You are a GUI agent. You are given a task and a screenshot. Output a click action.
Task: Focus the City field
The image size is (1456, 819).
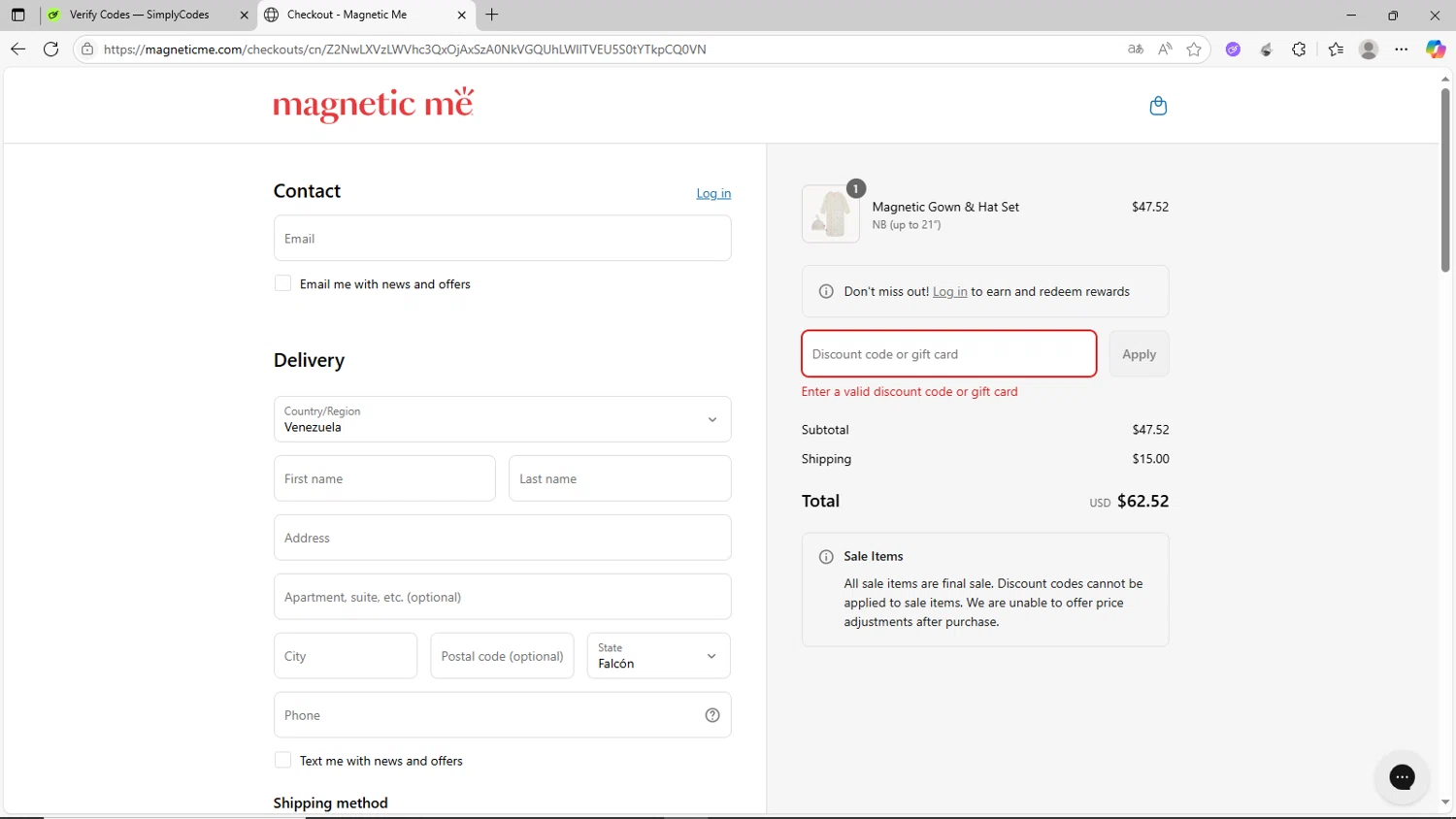tap(345, 656)
